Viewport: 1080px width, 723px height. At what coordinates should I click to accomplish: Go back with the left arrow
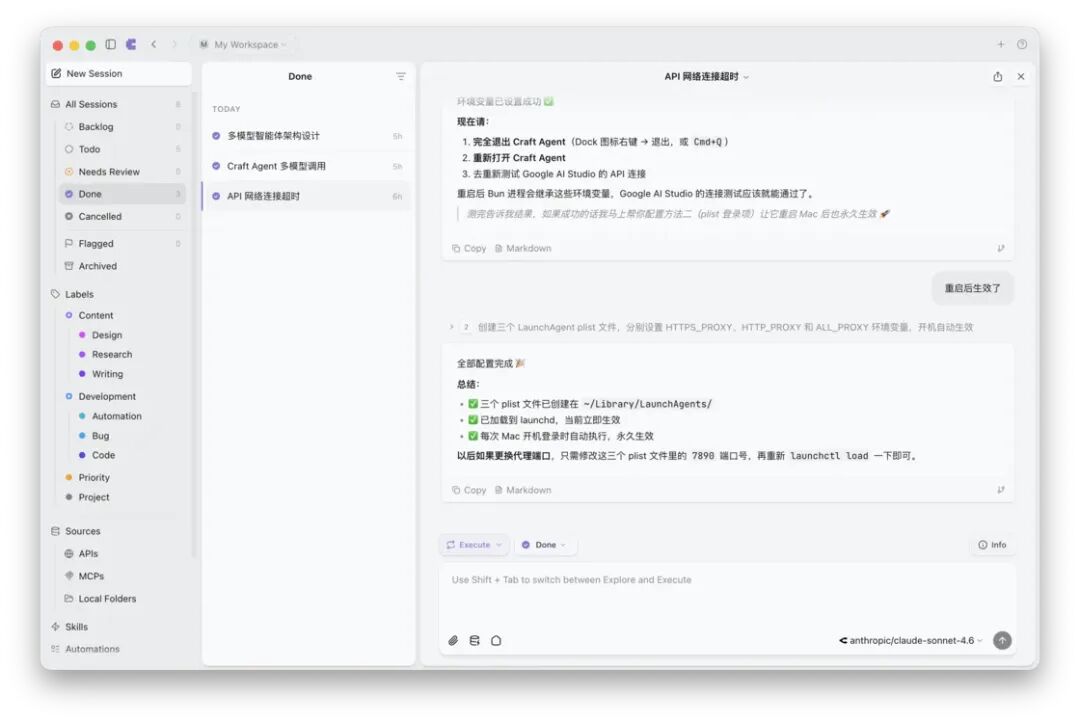tap(154, 44)
